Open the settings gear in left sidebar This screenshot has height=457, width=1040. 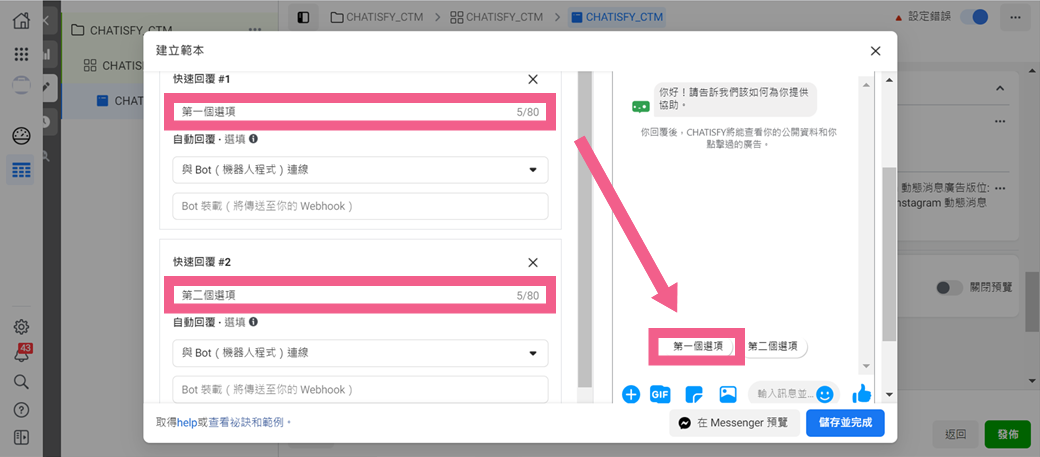21,327
